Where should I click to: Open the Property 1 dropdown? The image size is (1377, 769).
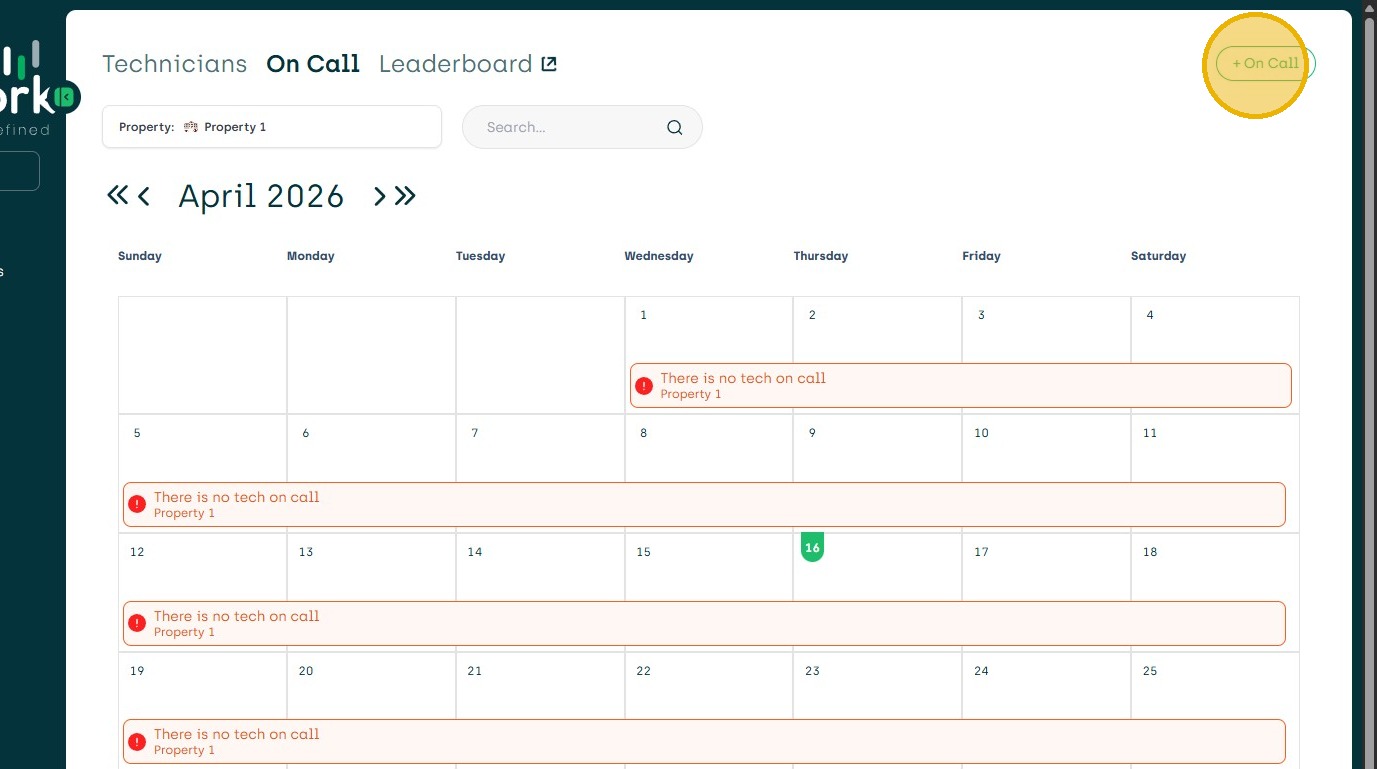[272, 127]
